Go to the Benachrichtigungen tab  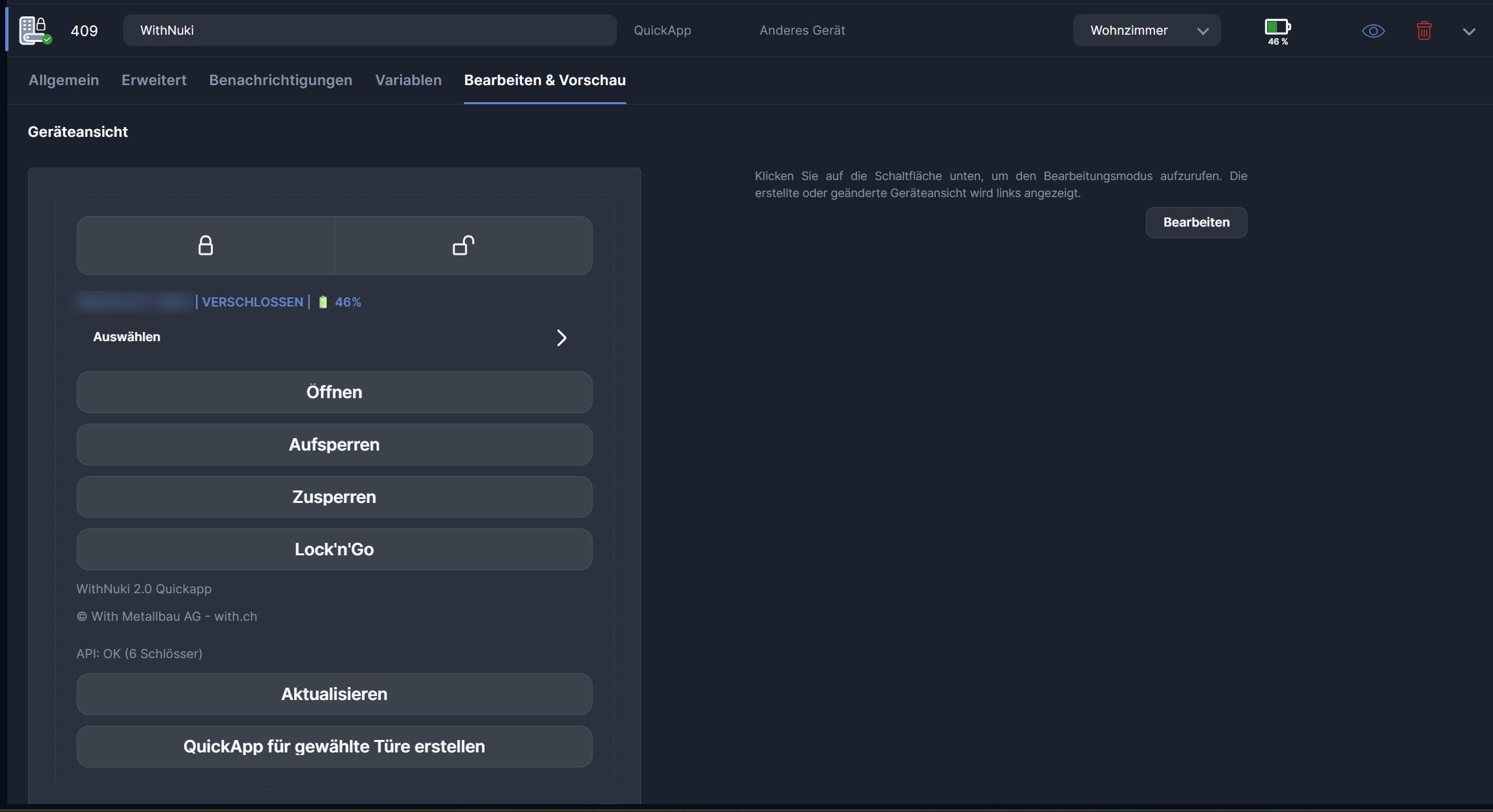coord(280,80)
